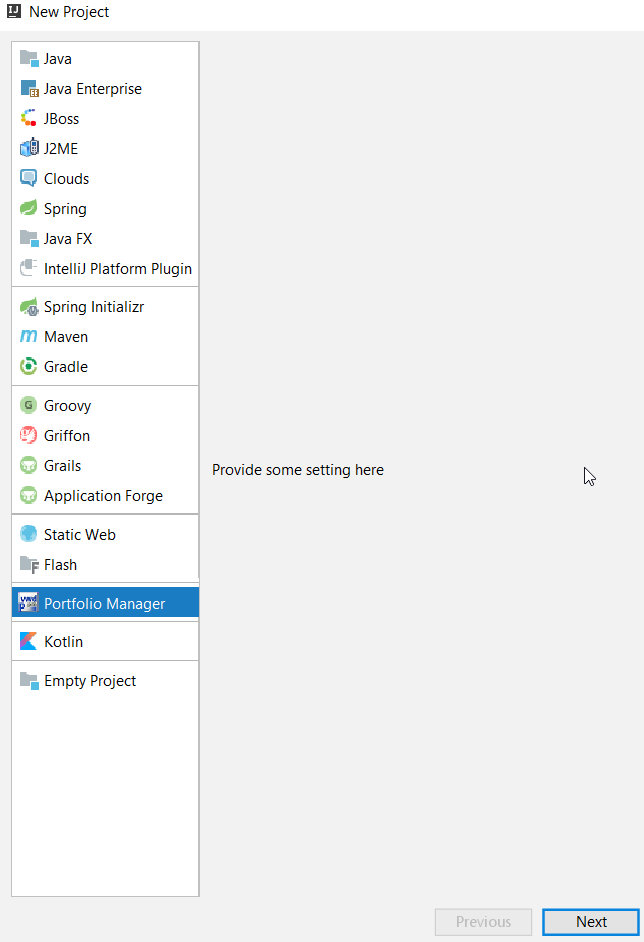Click the Grails green icon
Screen dimensions: 644x942
[29, 466]
